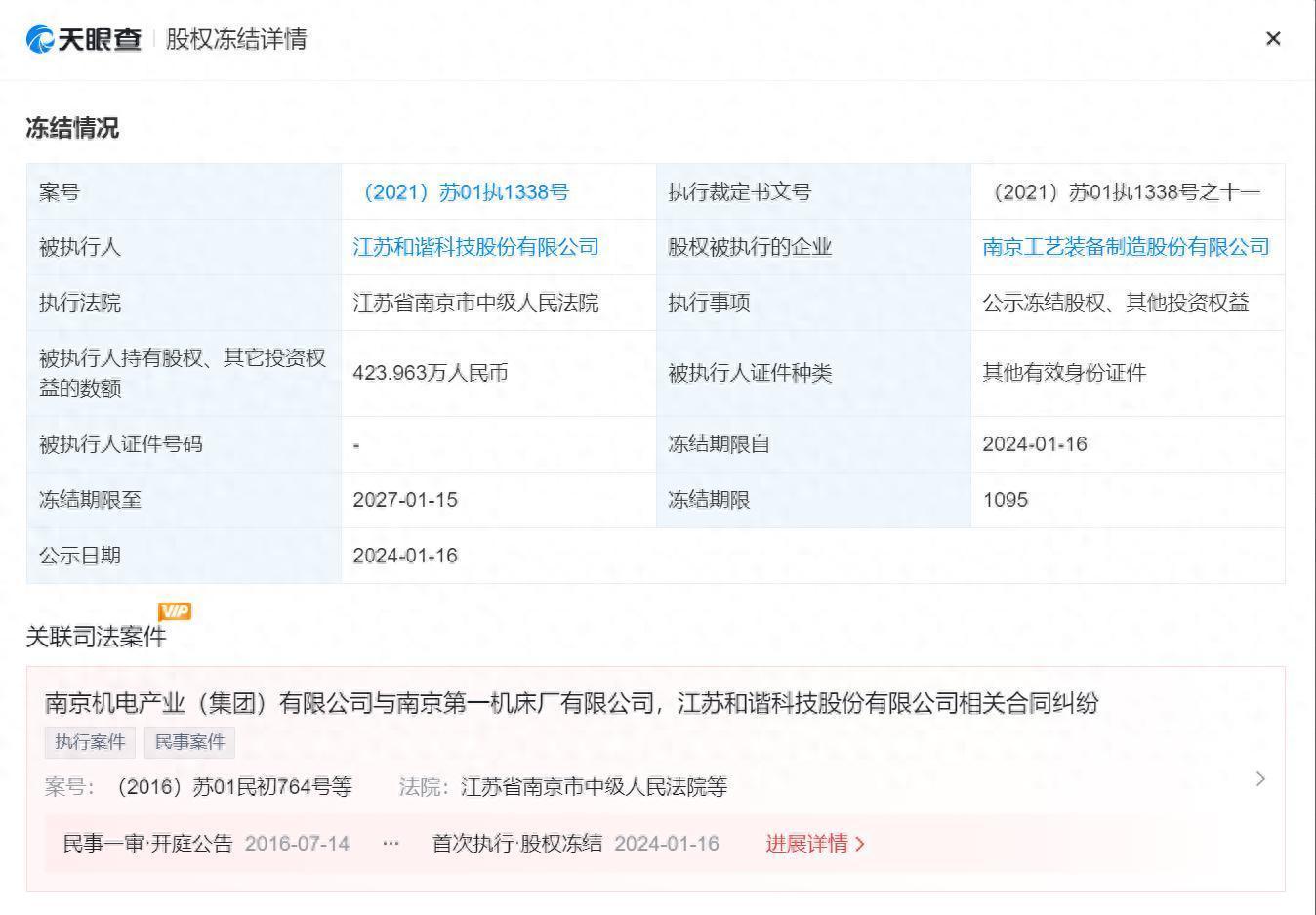Expand related case with right chevron arrow
This screenshot has width=1316, height=915.
point(1260,778)
